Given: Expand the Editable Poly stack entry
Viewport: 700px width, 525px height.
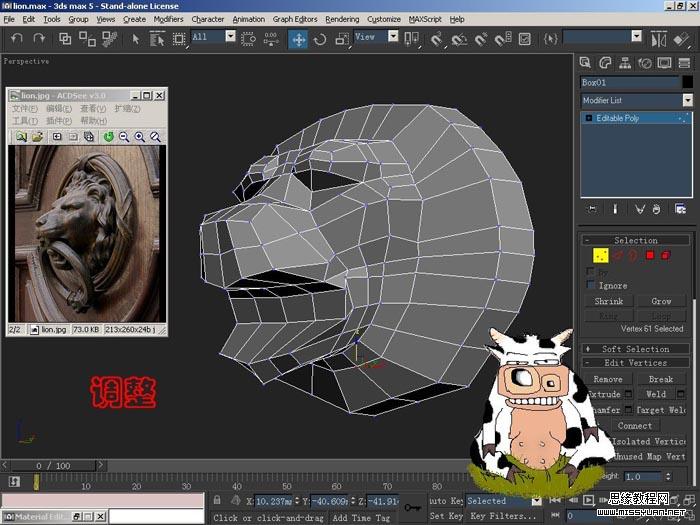Looking at the screenshot, I should pos(588,118).
